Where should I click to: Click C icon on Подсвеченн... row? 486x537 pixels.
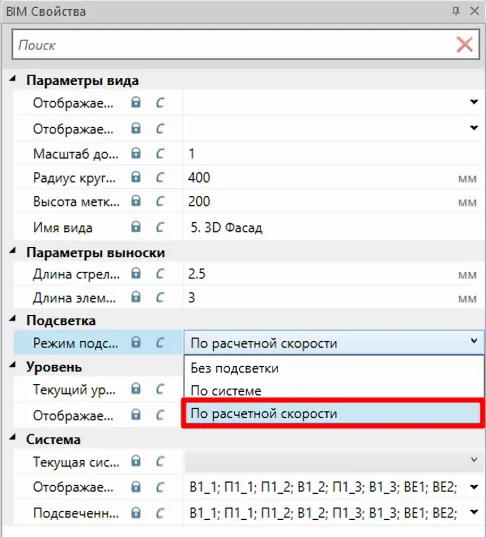(x=160, y=513)
